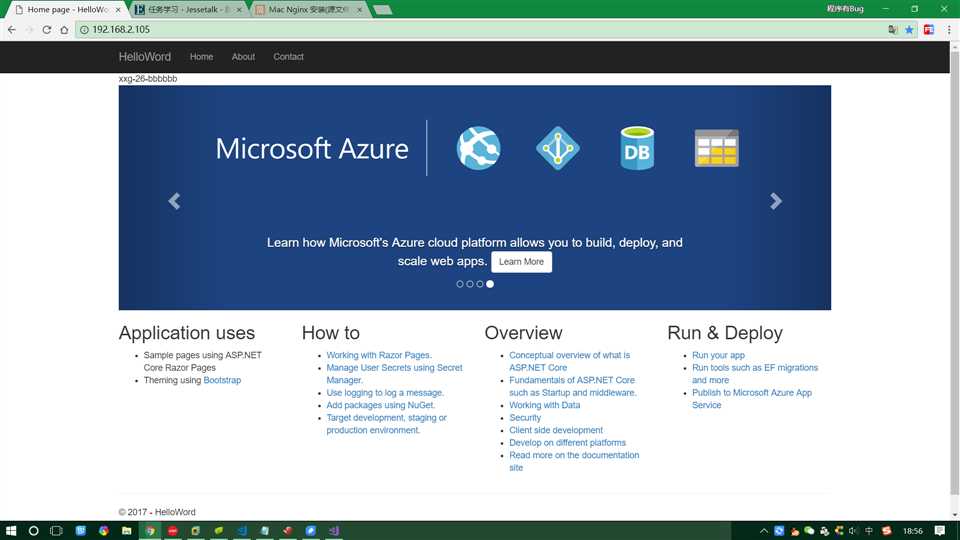Open the notification center icon
960x540 pixels.
[x=940, y=531]
